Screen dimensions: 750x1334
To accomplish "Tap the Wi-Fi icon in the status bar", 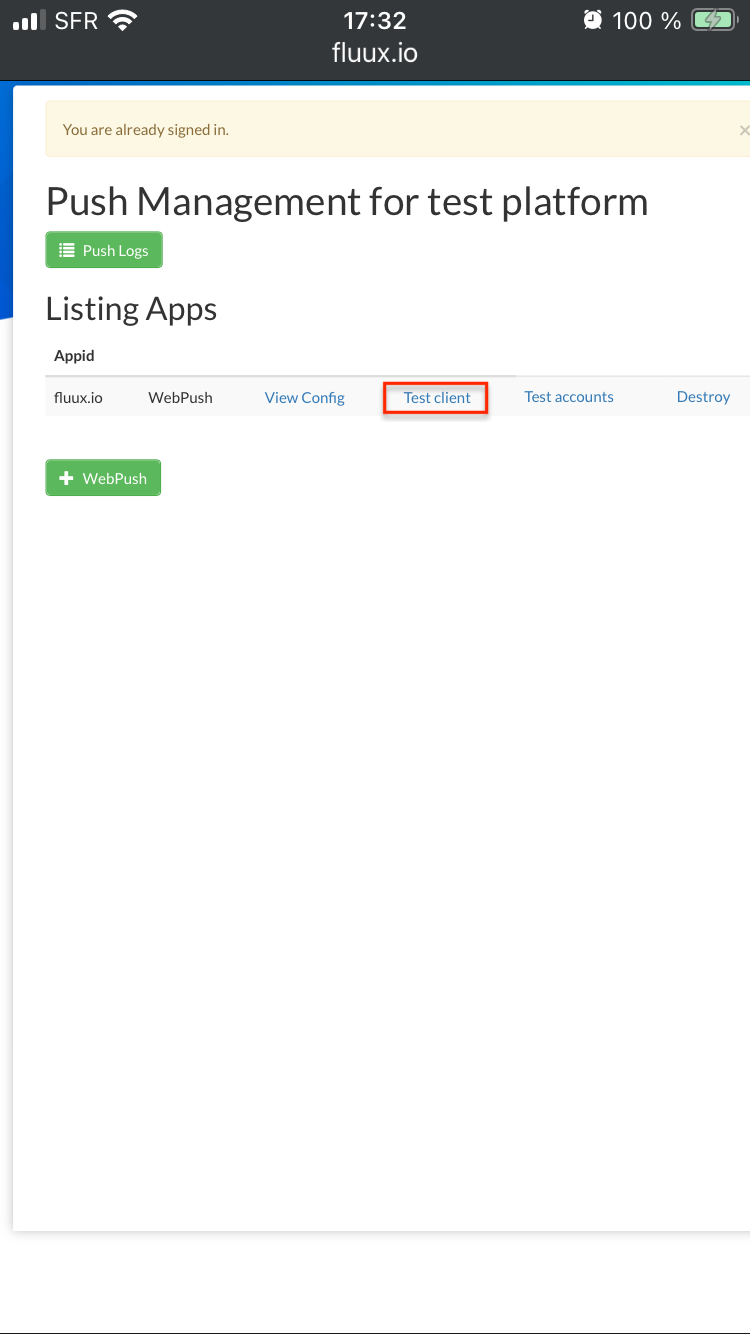I will tap(122, 19).
